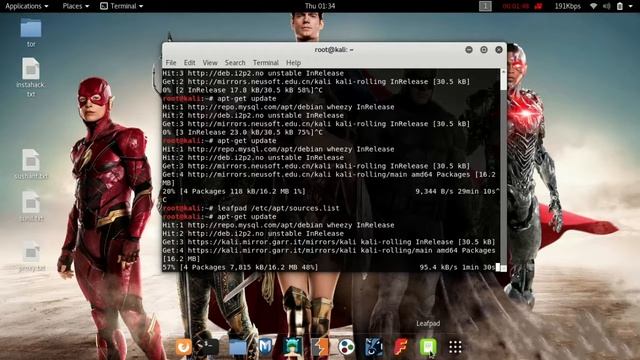640x360 pixels.
Task: Open the terminal Help menu
Action: 293,62
